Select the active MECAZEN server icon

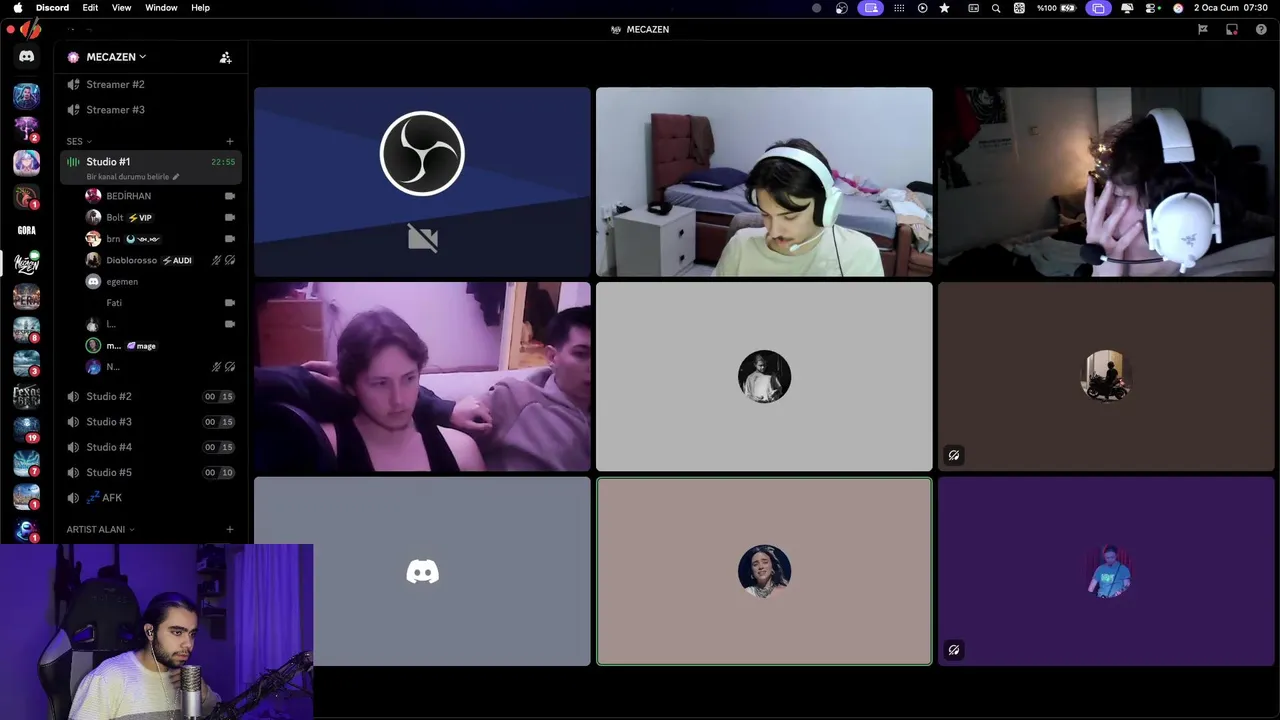[27, 263]
